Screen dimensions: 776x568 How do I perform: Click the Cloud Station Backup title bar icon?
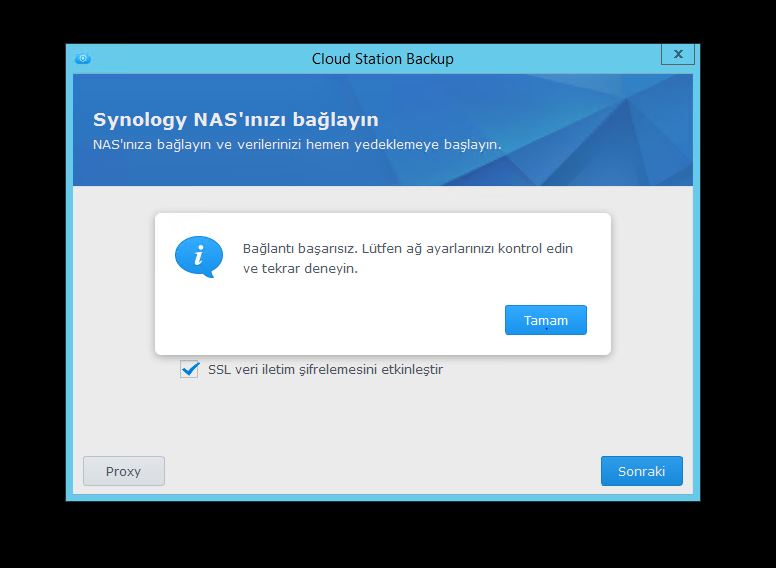pyautogui.click(x=83, y=58)
